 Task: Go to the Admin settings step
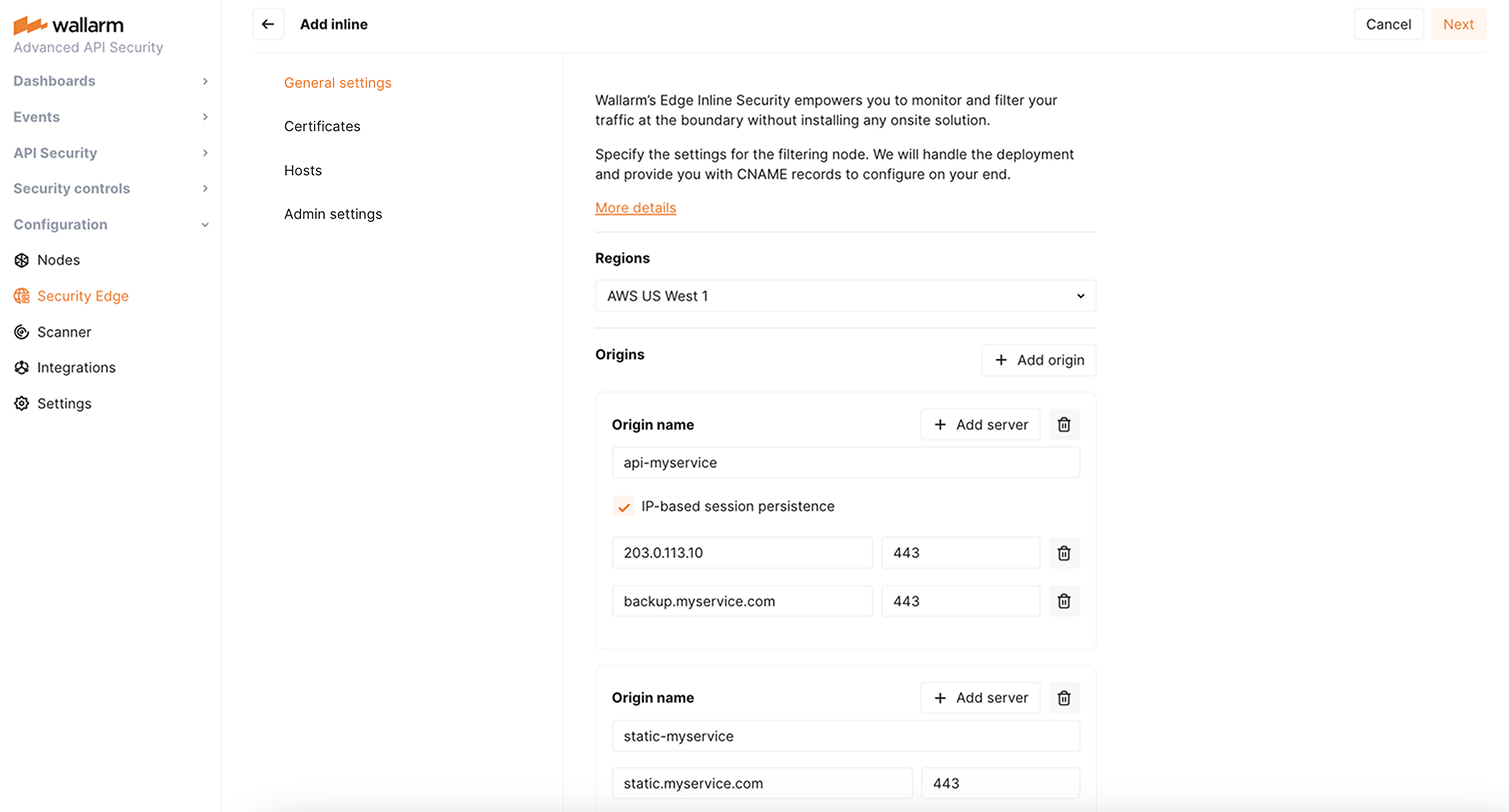point(333,214)
